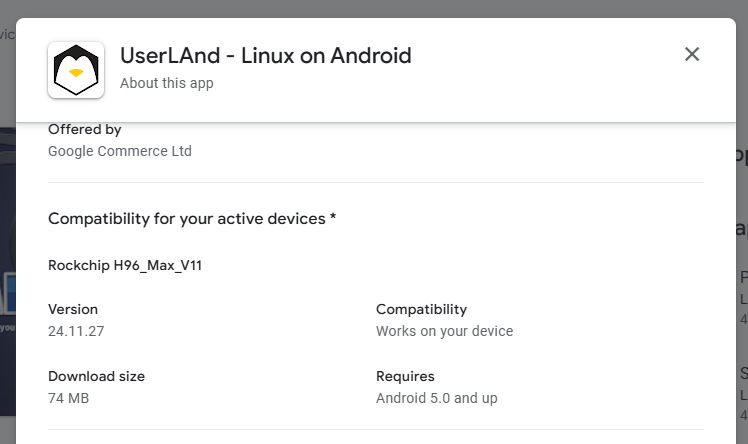Click the Works on your device text
Viewport: 748px width, 444px height.
click(x=444, y=331)
